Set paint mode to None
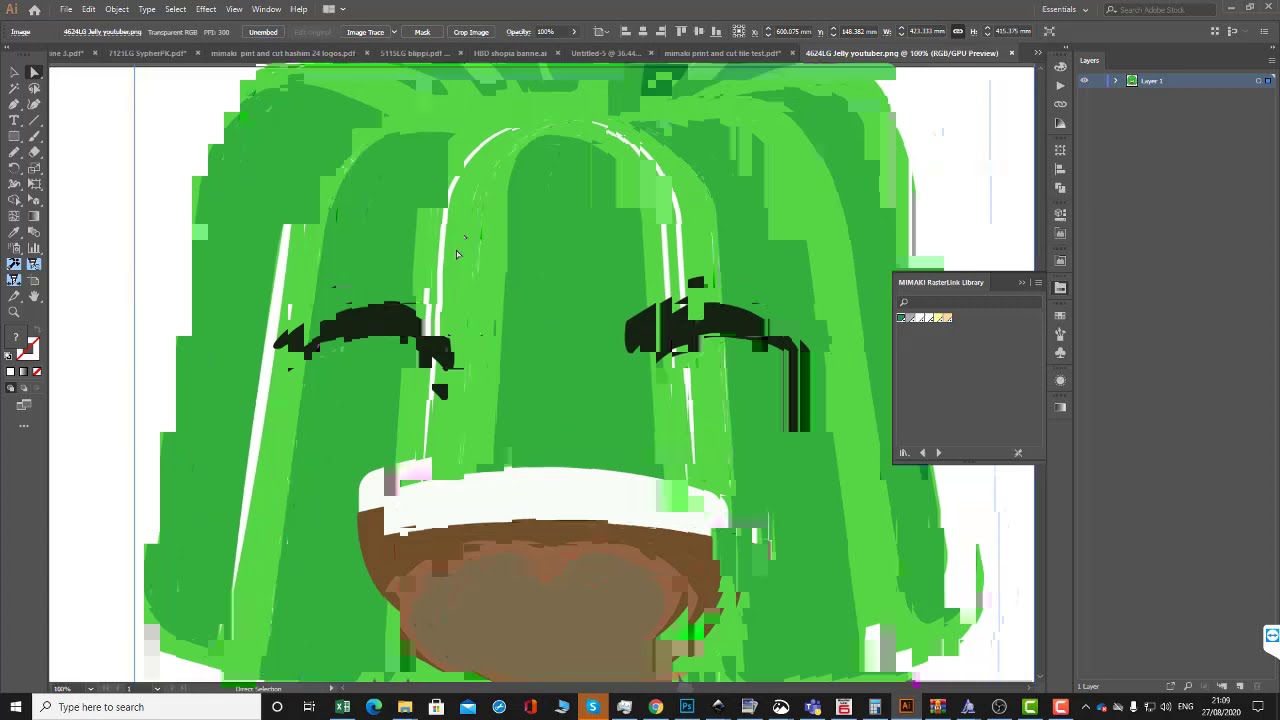Screen dimensions: 1280x720 [x=37, y=372]
